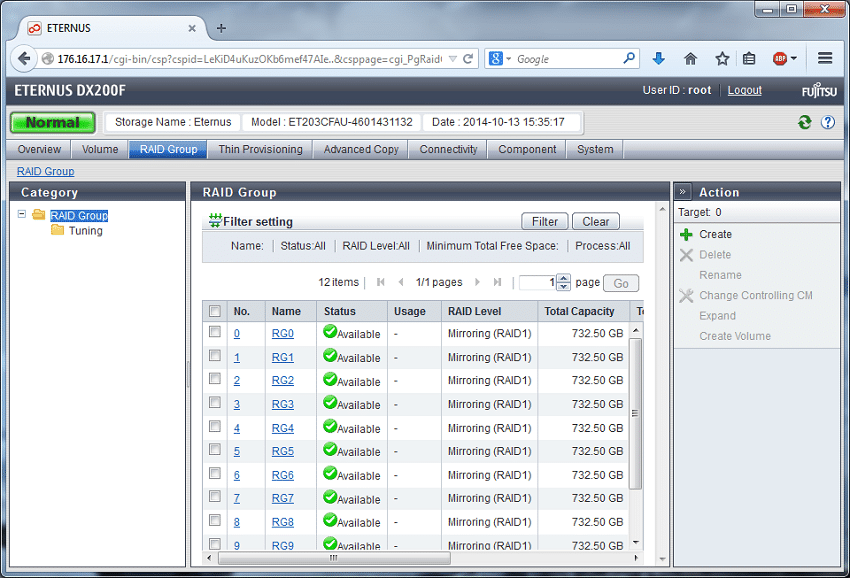
Task: Click the page number input field
Action: 538,282
